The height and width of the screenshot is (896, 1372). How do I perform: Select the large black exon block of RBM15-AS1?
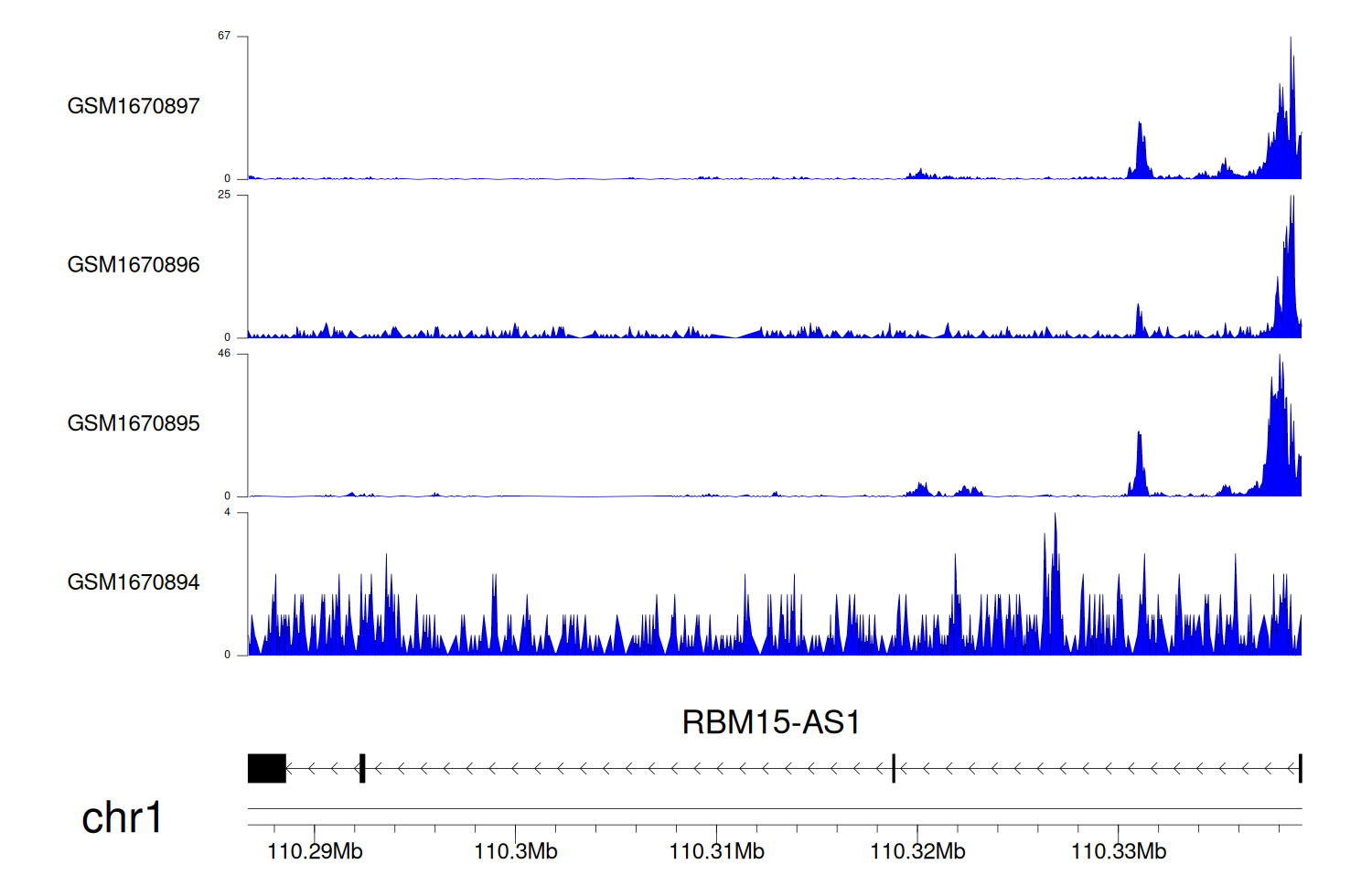tap(267, 769)
